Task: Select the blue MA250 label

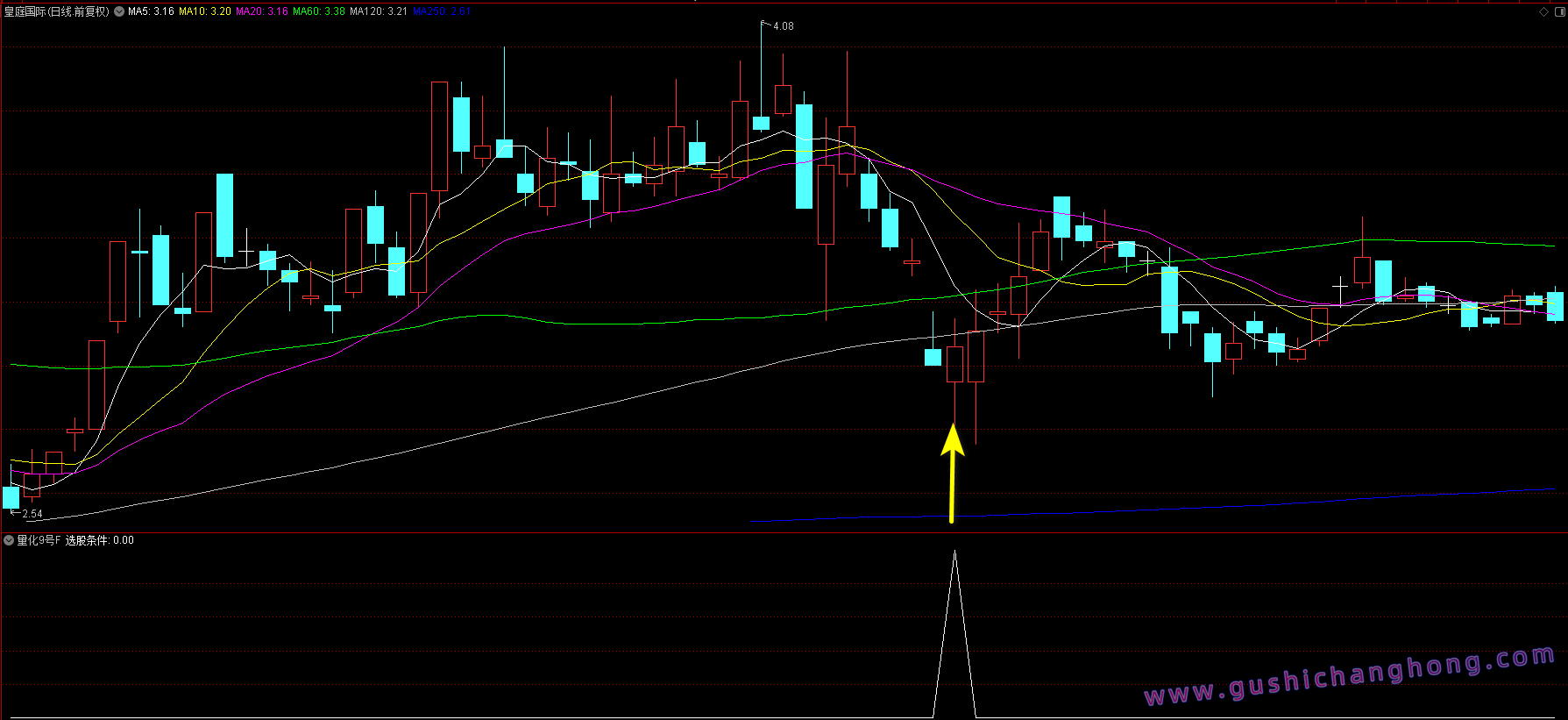Action: [x=442, y=11]
